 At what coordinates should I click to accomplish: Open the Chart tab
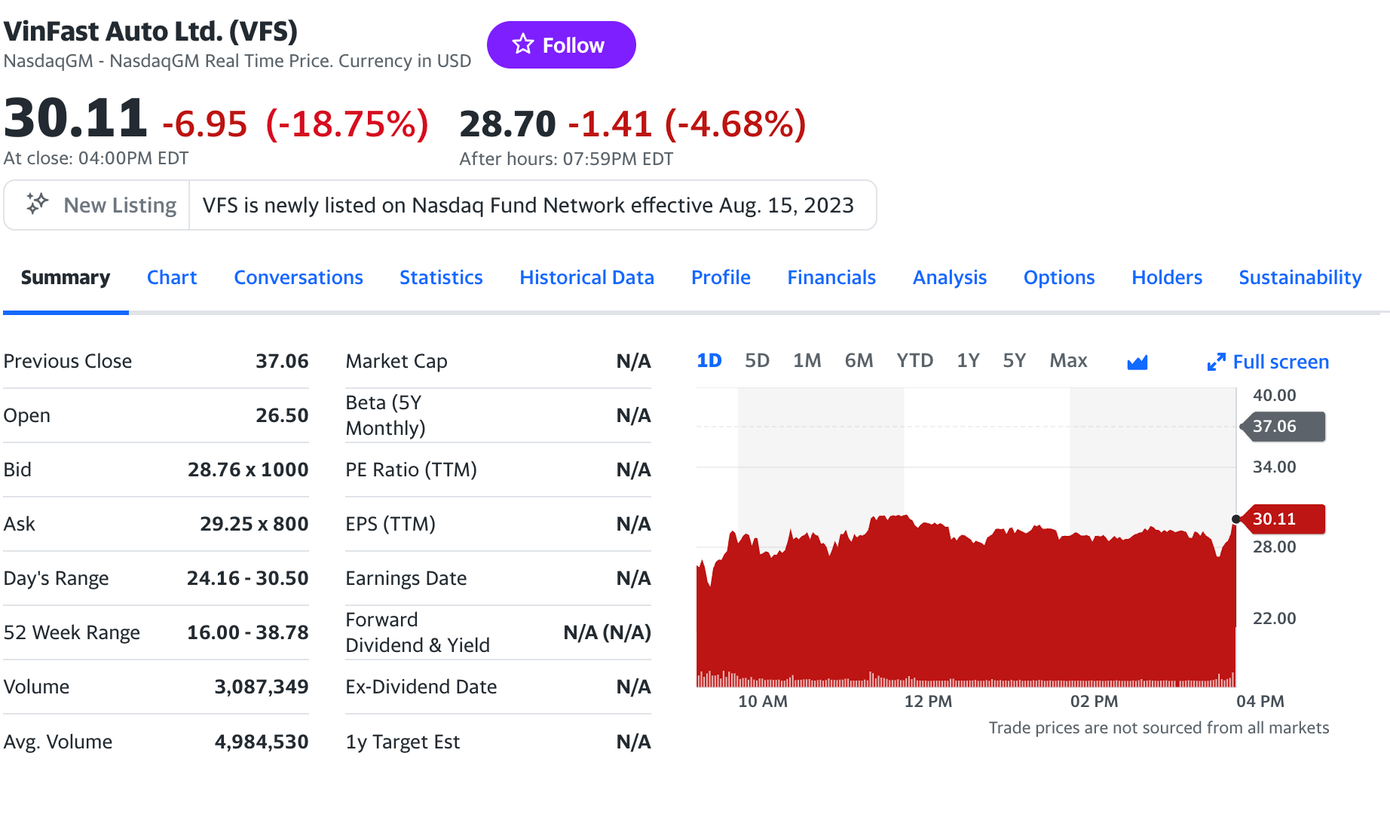[172, 277]
